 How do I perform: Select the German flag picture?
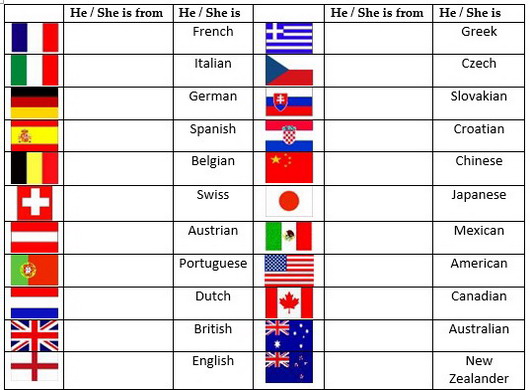point(34,103)
